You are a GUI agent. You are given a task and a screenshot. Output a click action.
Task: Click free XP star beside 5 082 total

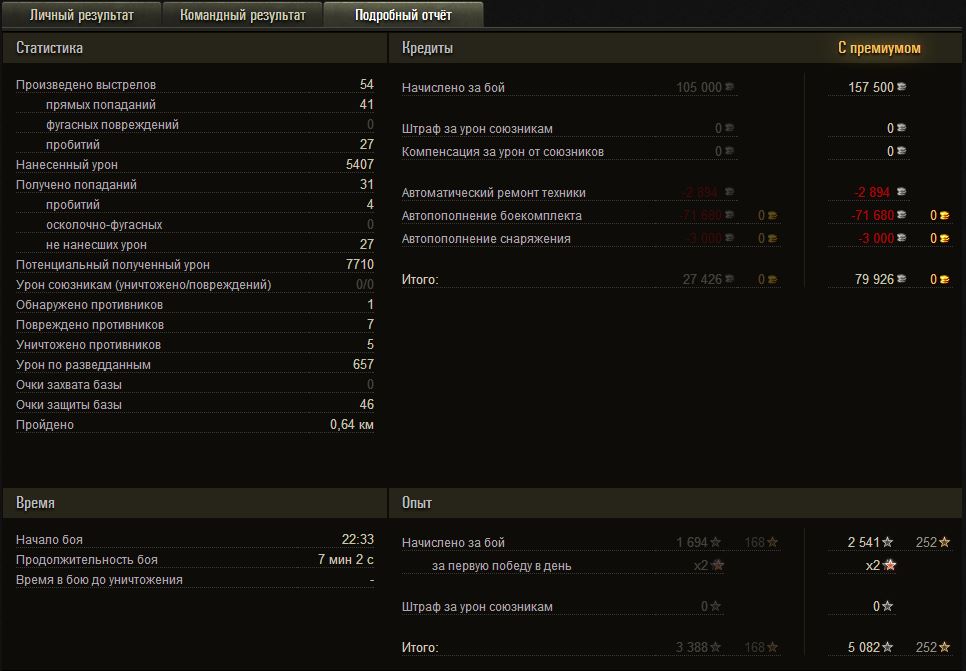945,648
